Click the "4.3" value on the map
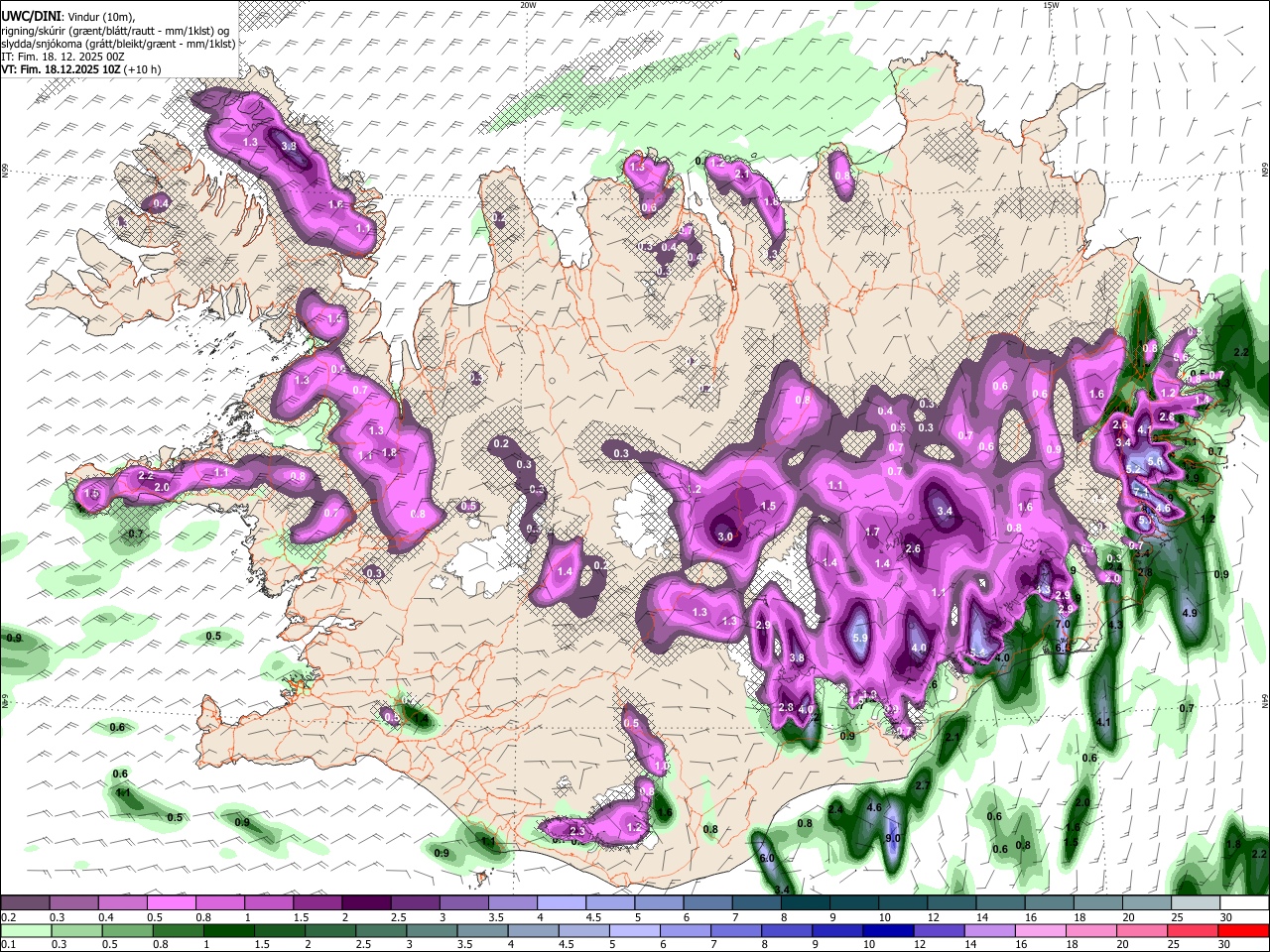The image size is (1270, 952). click(x=1115, y=626)
